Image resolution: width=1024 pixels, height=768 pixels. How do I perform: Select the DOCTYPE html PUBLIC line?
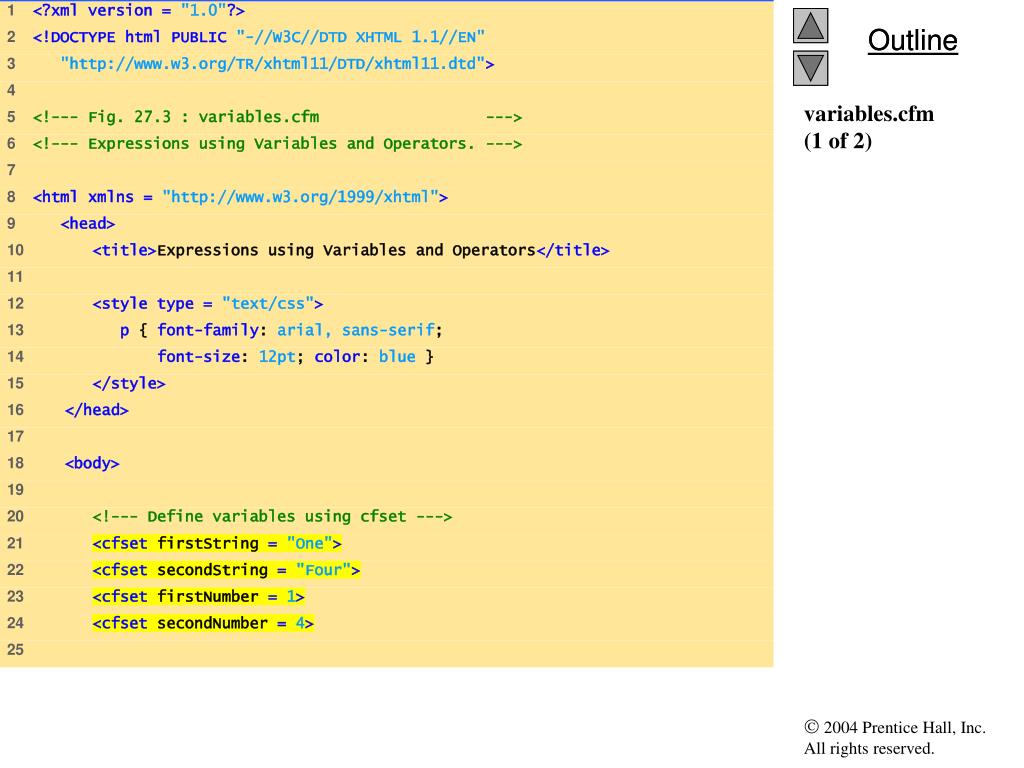point(259,37)
